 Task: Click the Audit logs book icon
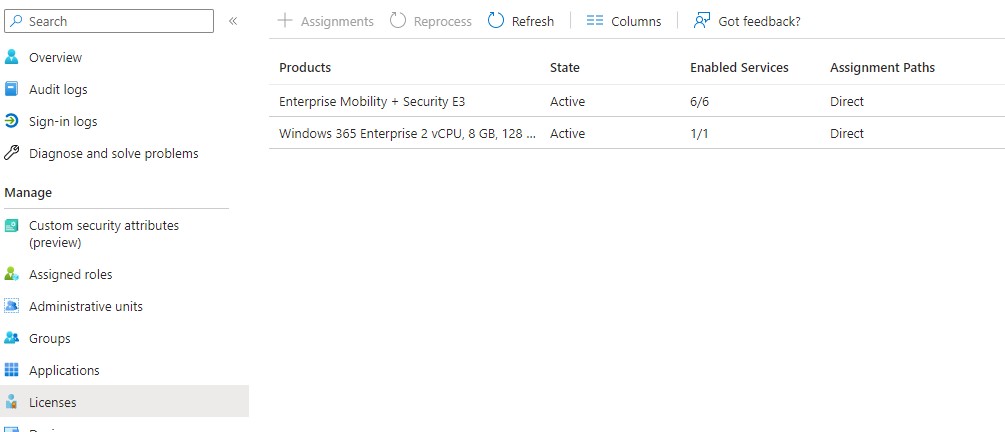click(12, 89)
